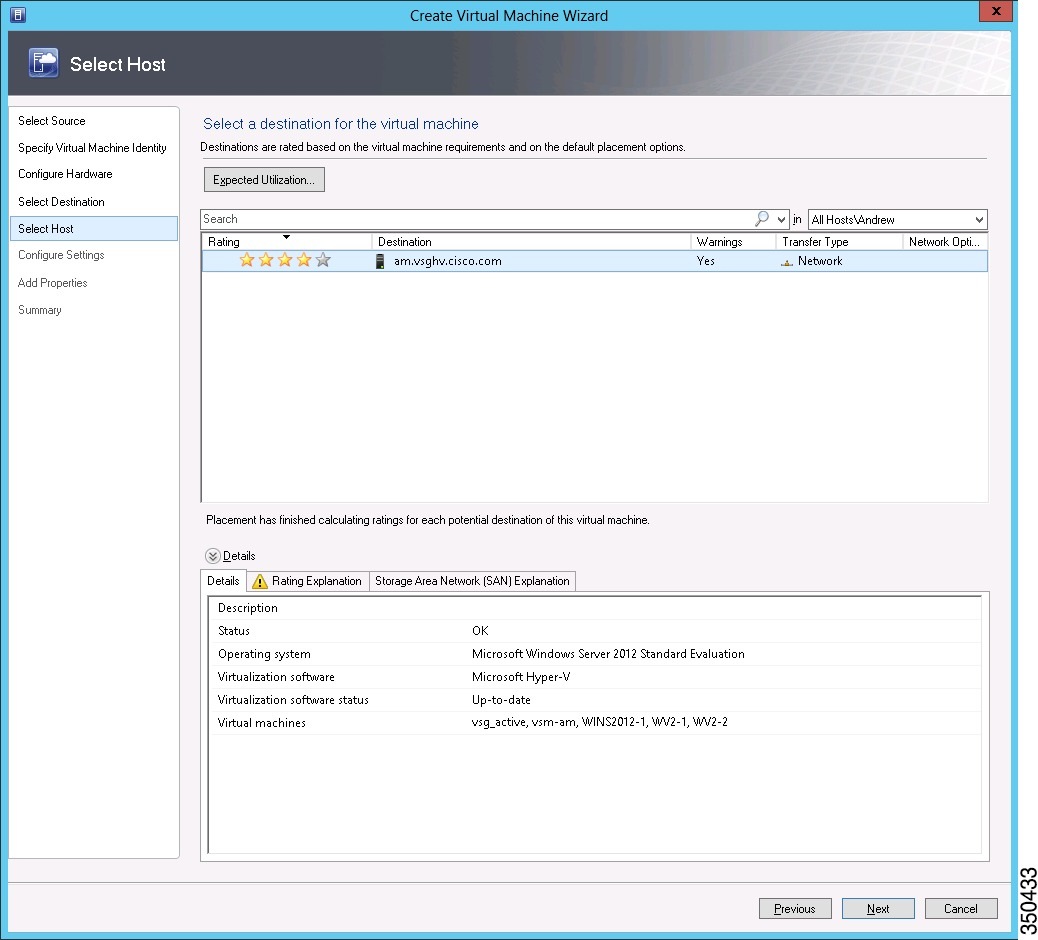Click the Previous button
Image resolution: width=1038 pixels, height=940 pixels.
(794, 909)
